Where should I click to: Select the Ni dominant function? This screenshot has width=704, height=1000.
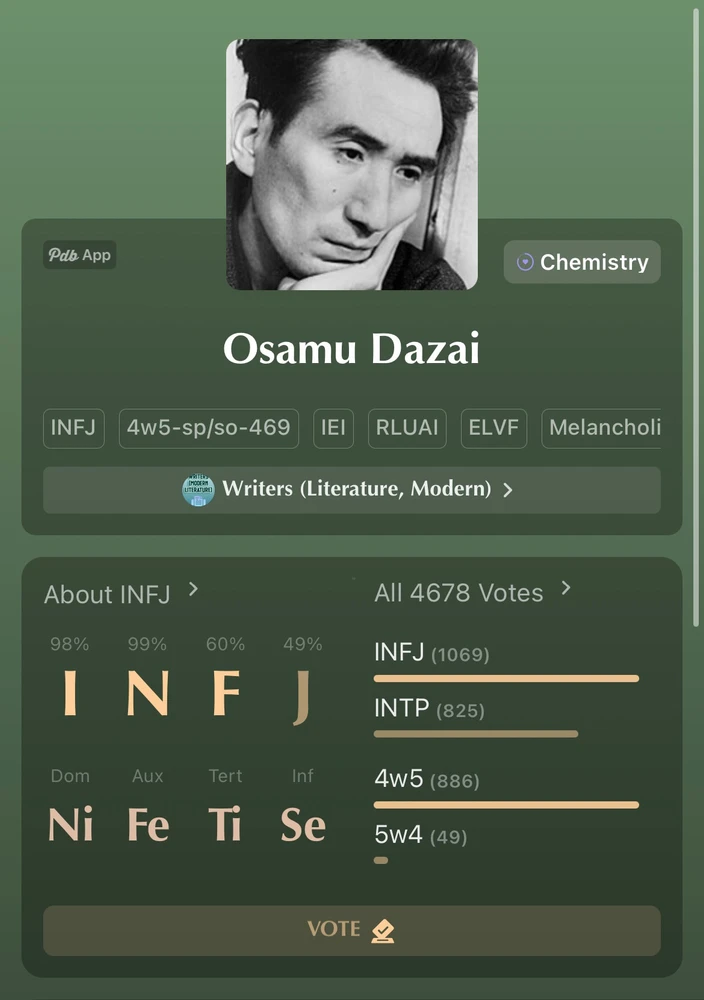71,825
